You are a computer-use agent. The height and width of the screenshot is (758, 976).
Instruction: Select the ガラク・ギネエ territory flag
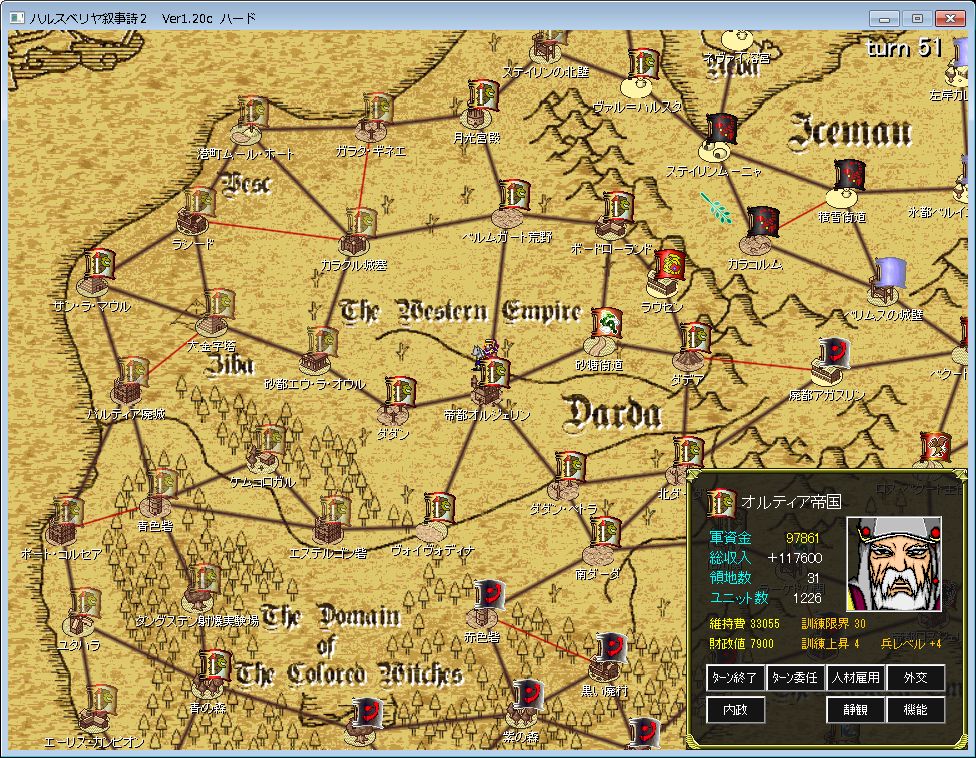(x=378, y=107)
